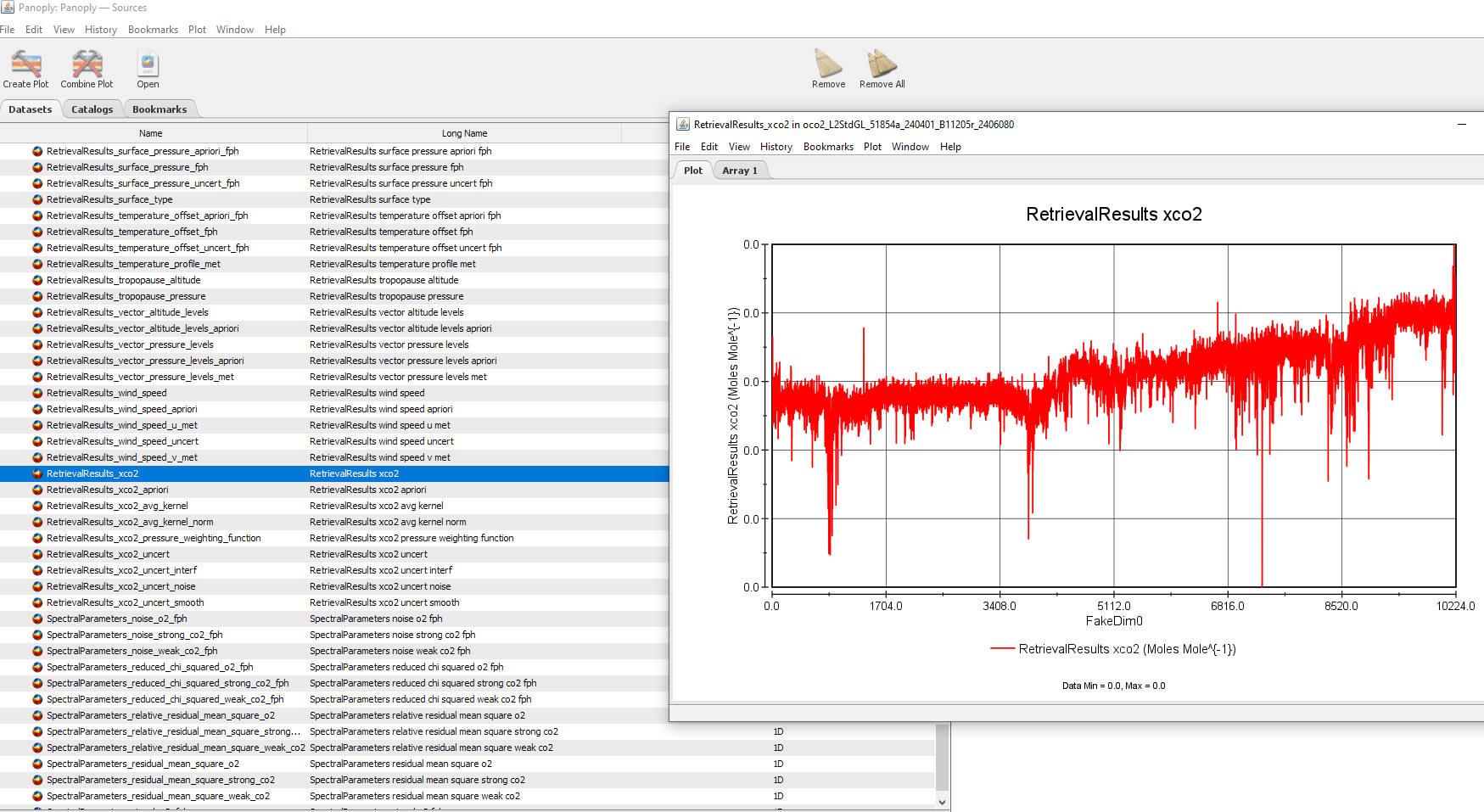Switch to the Bookmarks tab in Sources
Screen dimensions: 1484x812
click(160, 109)
